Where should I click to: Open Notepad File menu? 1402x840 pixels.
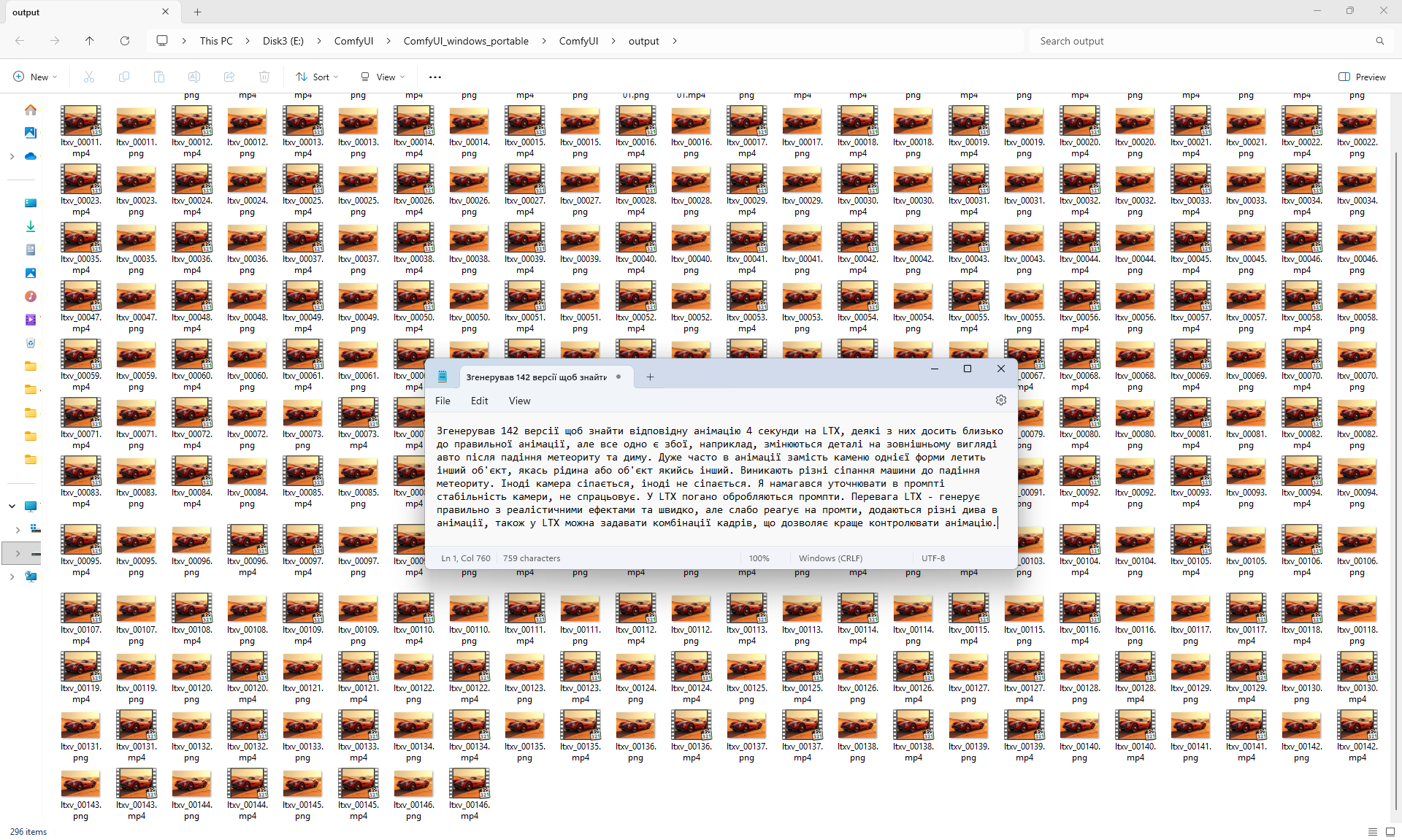coord(443,401)
